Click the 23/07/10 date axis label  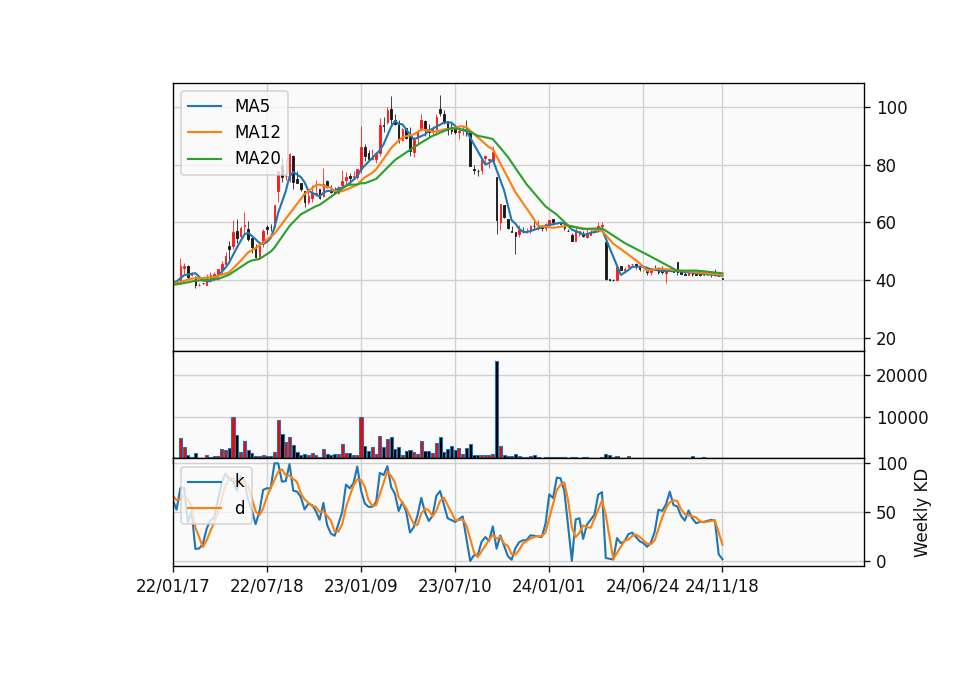click(x=454, y=586)
